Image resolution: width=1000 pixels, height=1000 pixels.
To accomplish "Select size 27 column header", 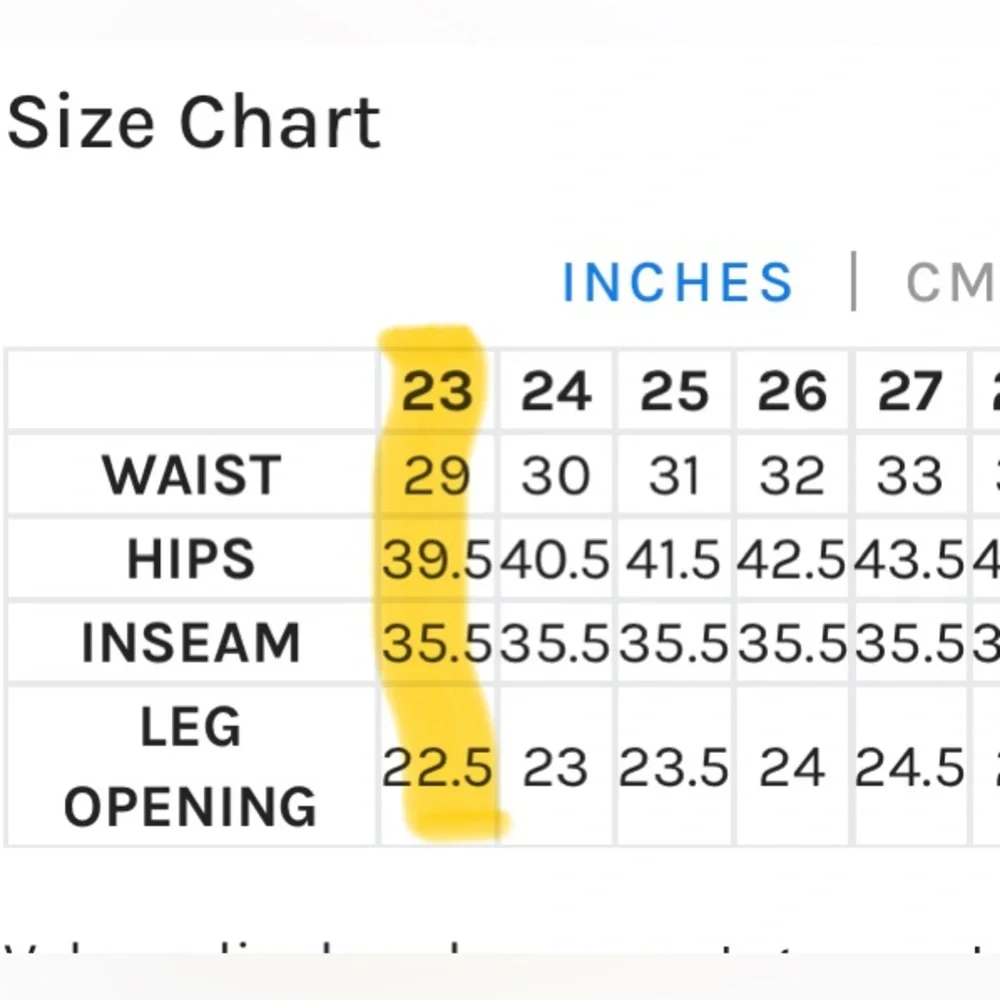I will point(910,391).
